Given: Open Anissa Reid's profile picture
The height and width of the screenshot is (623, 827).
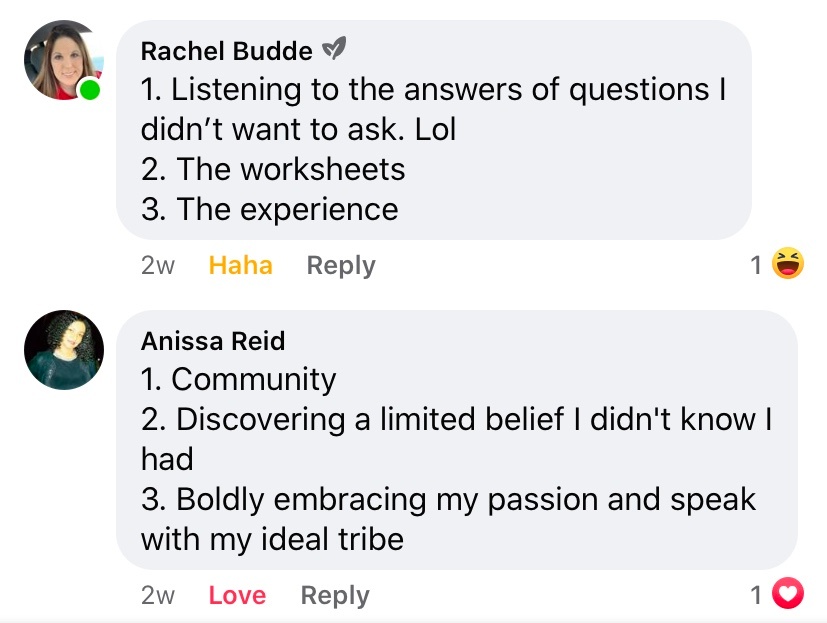Looking at the screenshot, I should (x=64, y=349).
